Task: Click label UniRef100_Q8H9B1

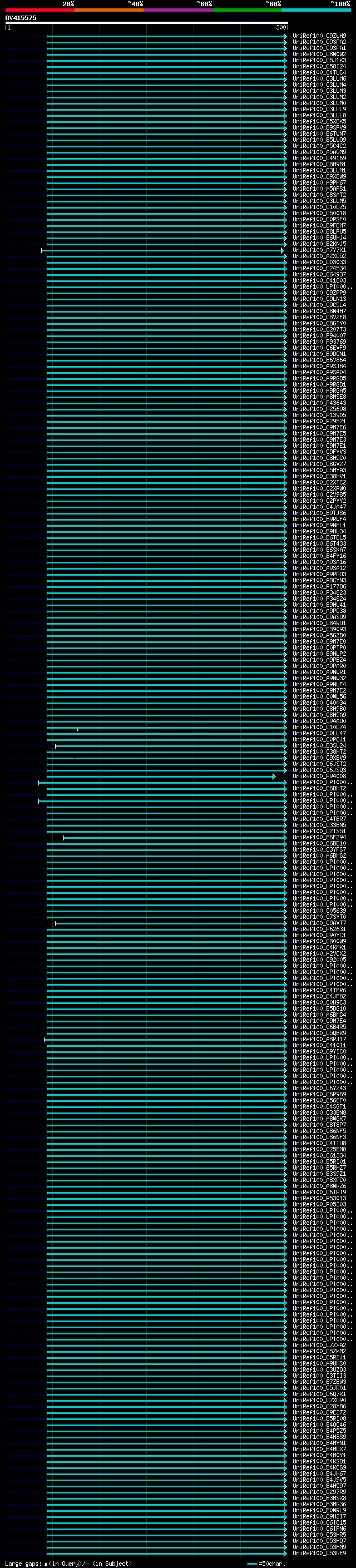Action: click(319, 164)
